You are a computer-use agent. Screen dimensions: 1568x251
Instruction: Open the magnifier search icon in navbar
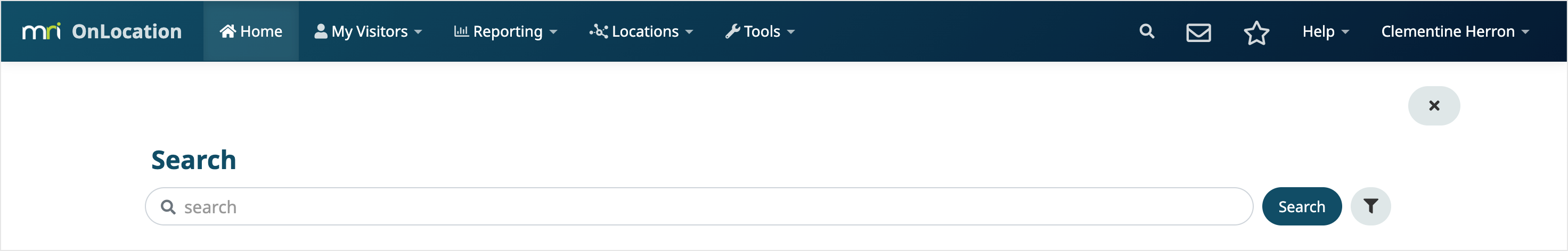[x=1146, y=31]
